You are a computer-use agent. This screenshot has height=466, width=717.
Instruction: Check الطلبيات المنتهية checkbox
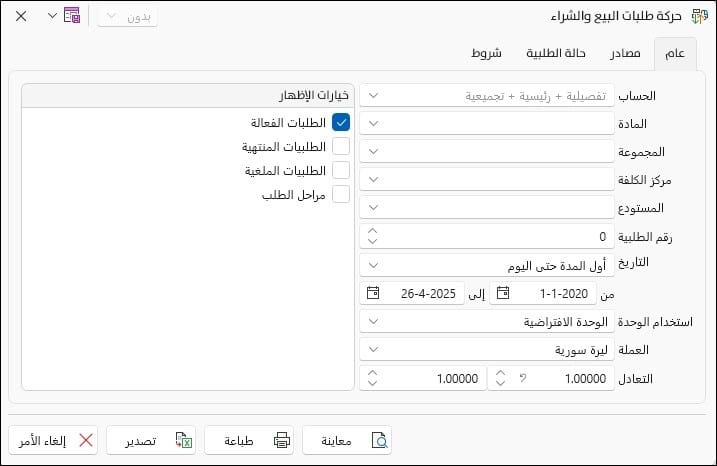pyautogui.click(x=341, y=146)
